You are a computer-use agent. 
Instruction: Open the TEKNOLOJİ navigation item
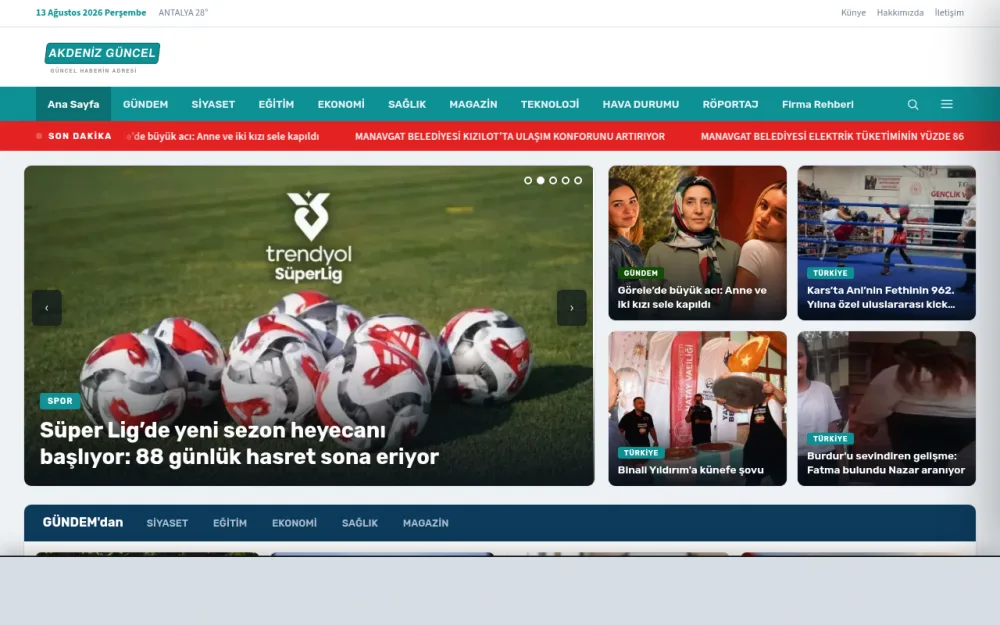[550, 104]
